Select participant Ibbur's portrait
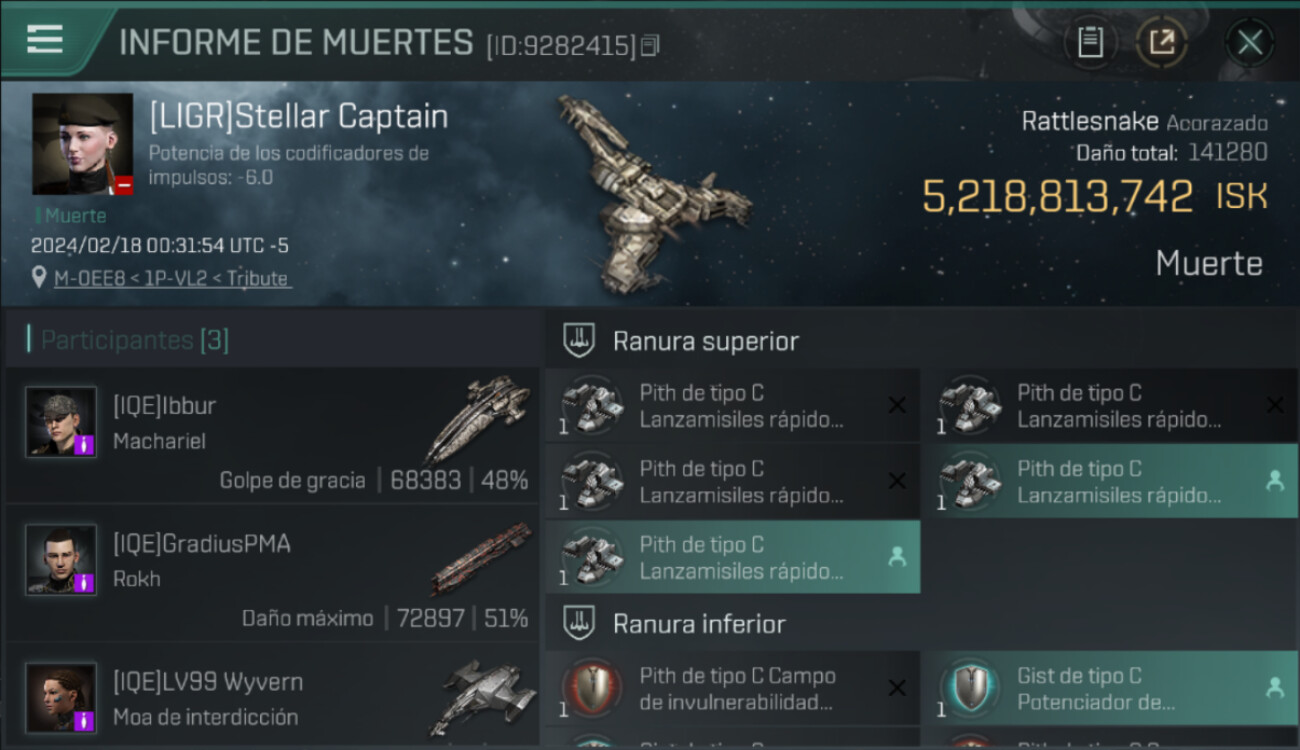The height and width of the screenshot is (750, 1300). (x=61, y=421)
